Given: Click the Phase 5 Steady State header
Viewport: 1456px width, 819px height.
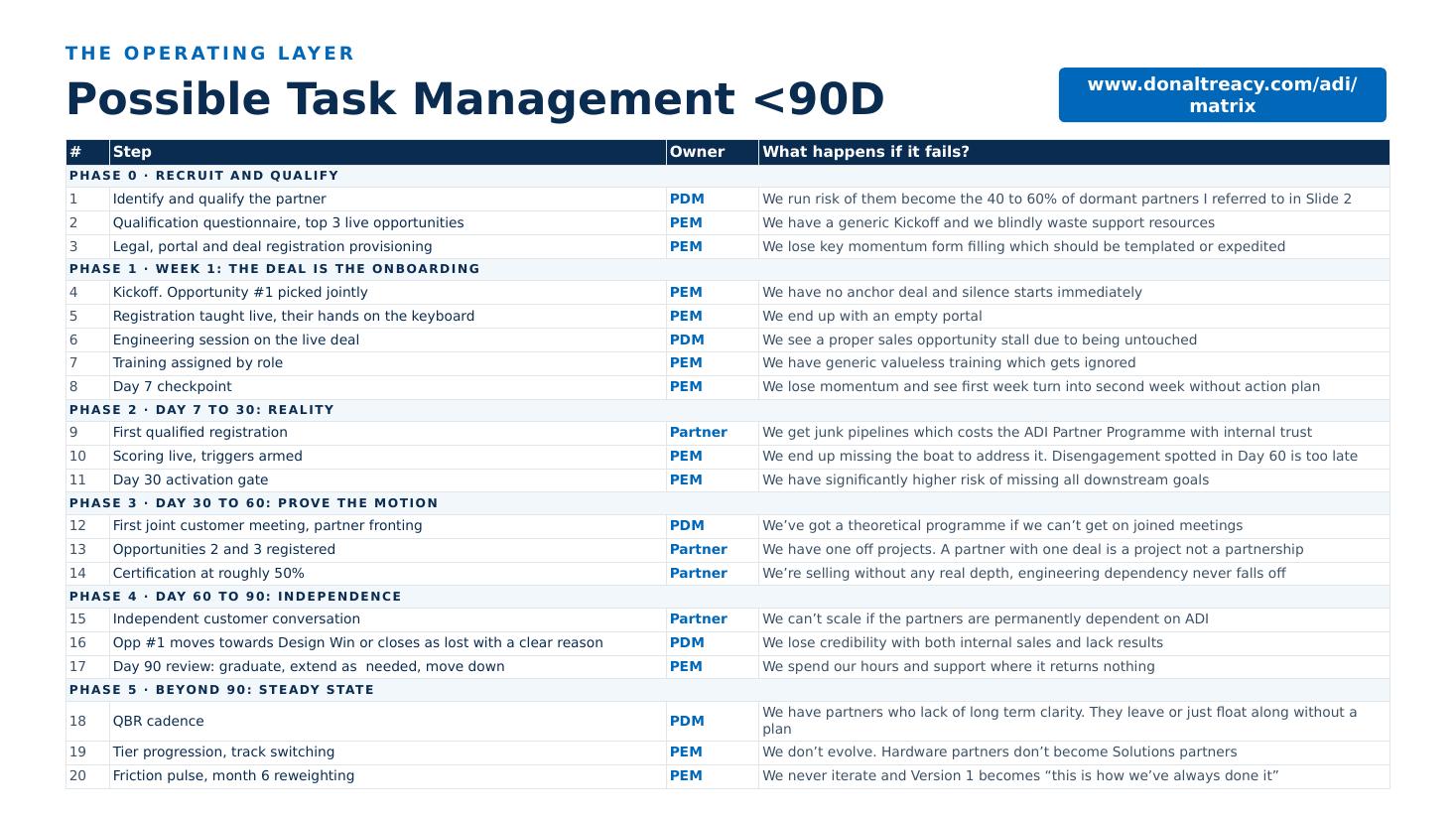Looking at the screenshot, I should [x=728, y=690].
